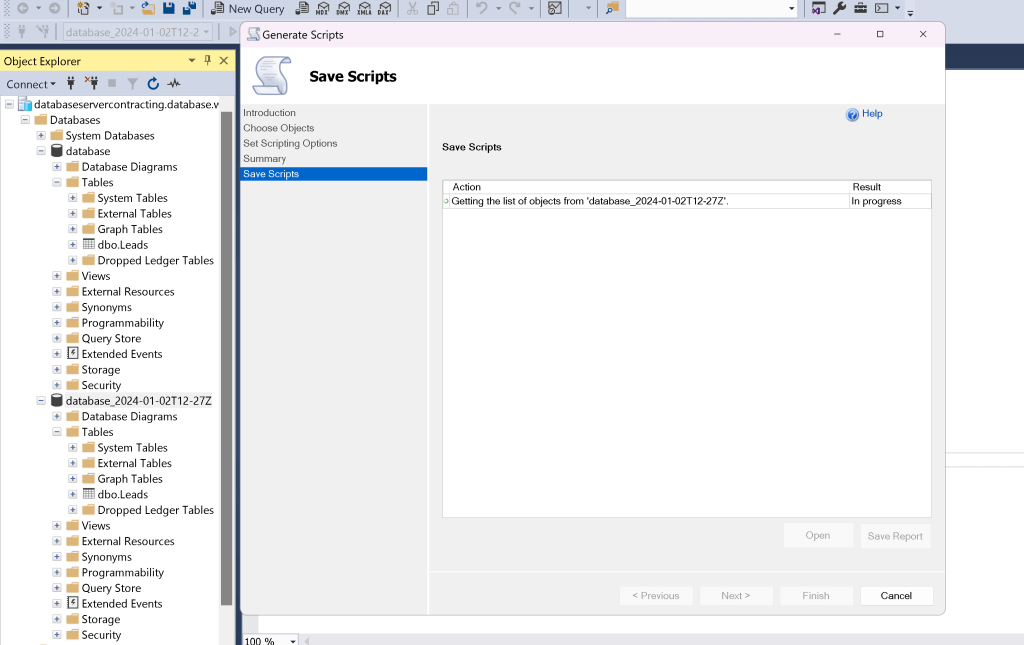Click the XMLA query icon
This screenshot has width=1024, height=645.
tap(364, 8)
